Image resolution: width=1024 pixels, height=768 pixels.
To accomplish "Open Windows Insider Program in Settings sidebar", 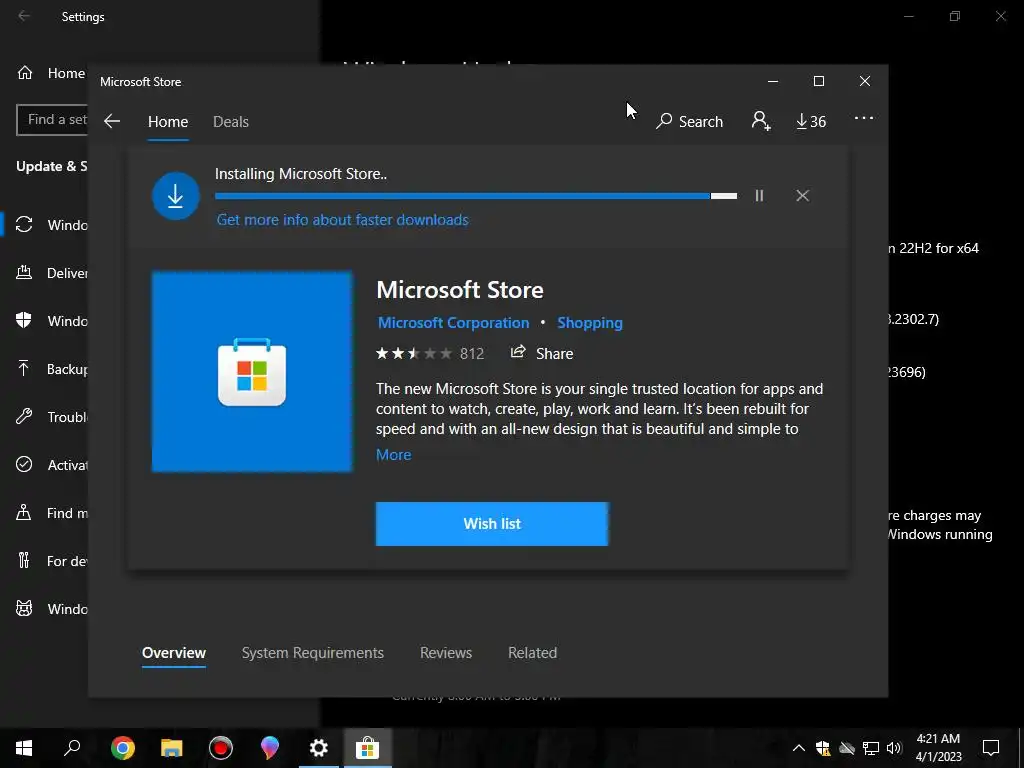I will (51, 609).
